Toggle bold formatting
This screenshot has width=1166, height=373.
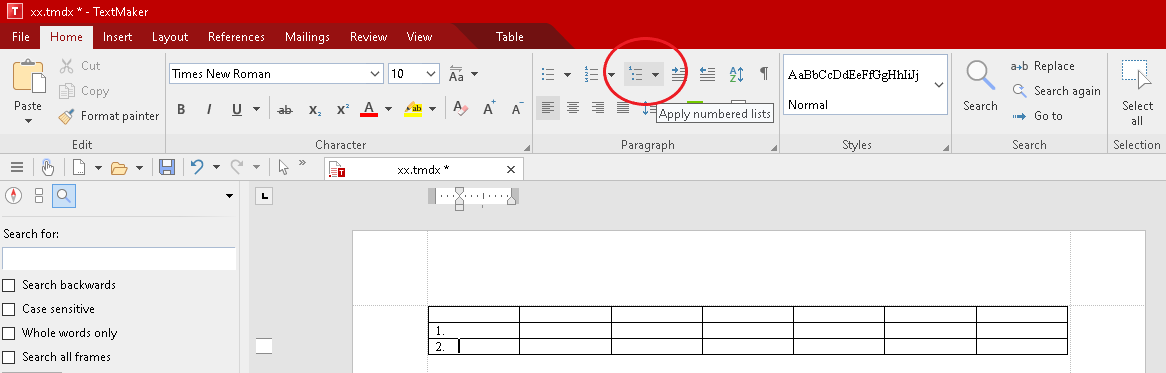click(x=181, y=109)
